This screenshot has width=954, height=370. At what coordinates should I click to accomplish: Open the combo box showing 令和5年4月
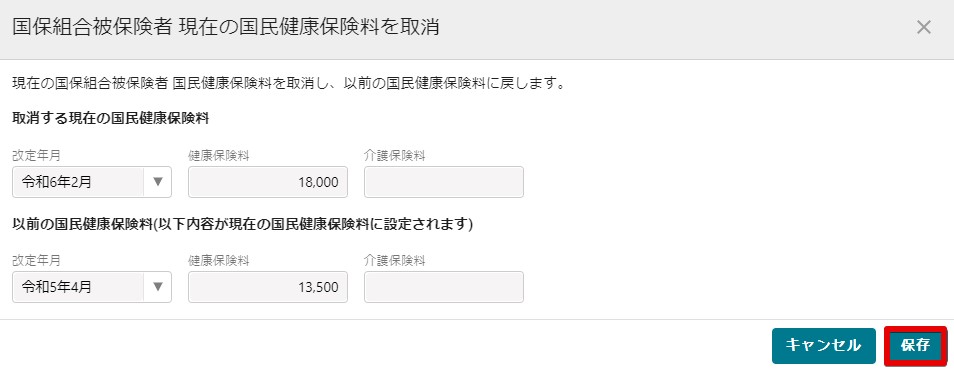coord(92,287)
